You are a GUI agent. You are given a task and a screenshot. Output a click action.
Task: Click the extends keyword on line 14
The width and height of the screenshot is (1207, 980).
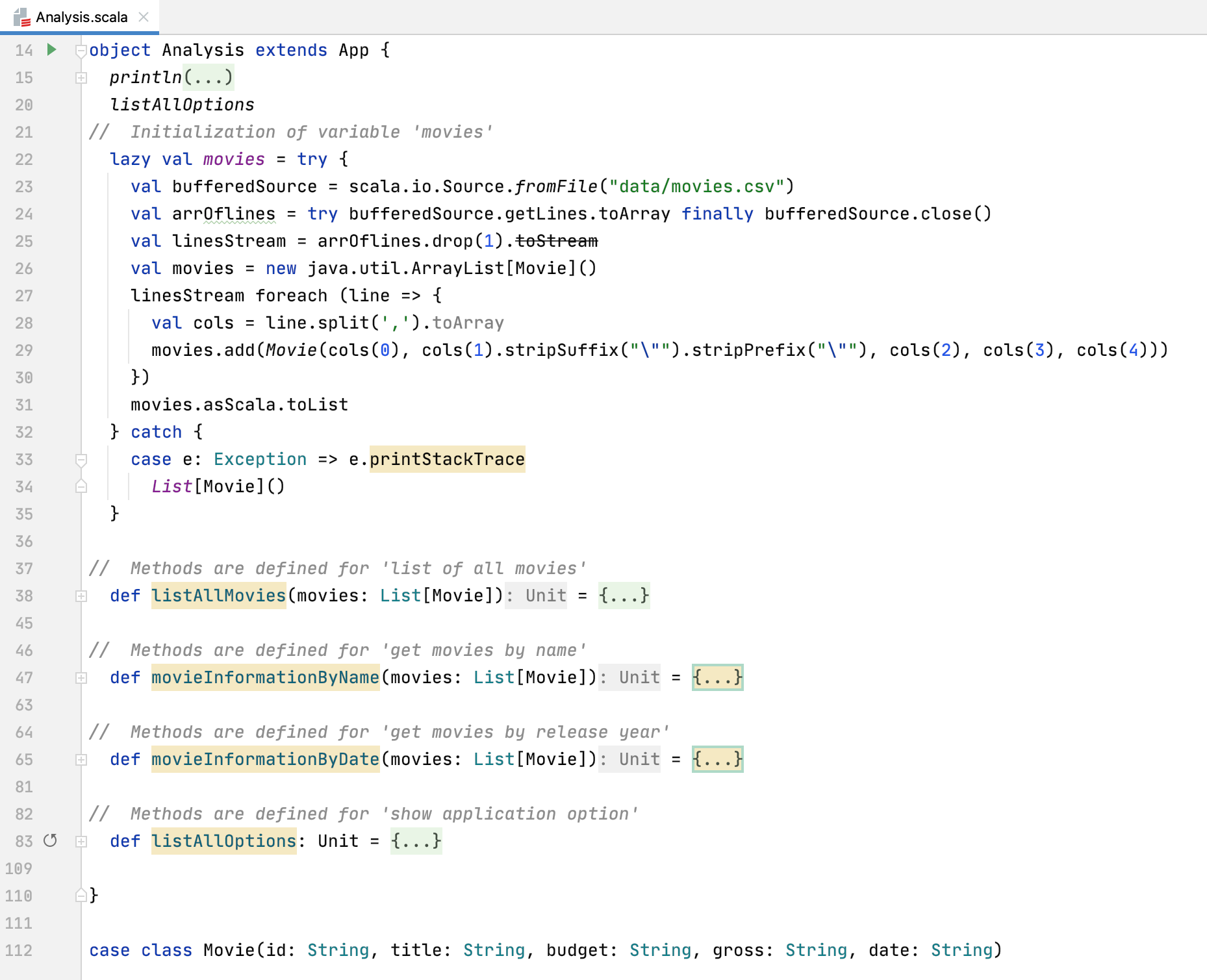pyautogui.click(x=291, y=50)
